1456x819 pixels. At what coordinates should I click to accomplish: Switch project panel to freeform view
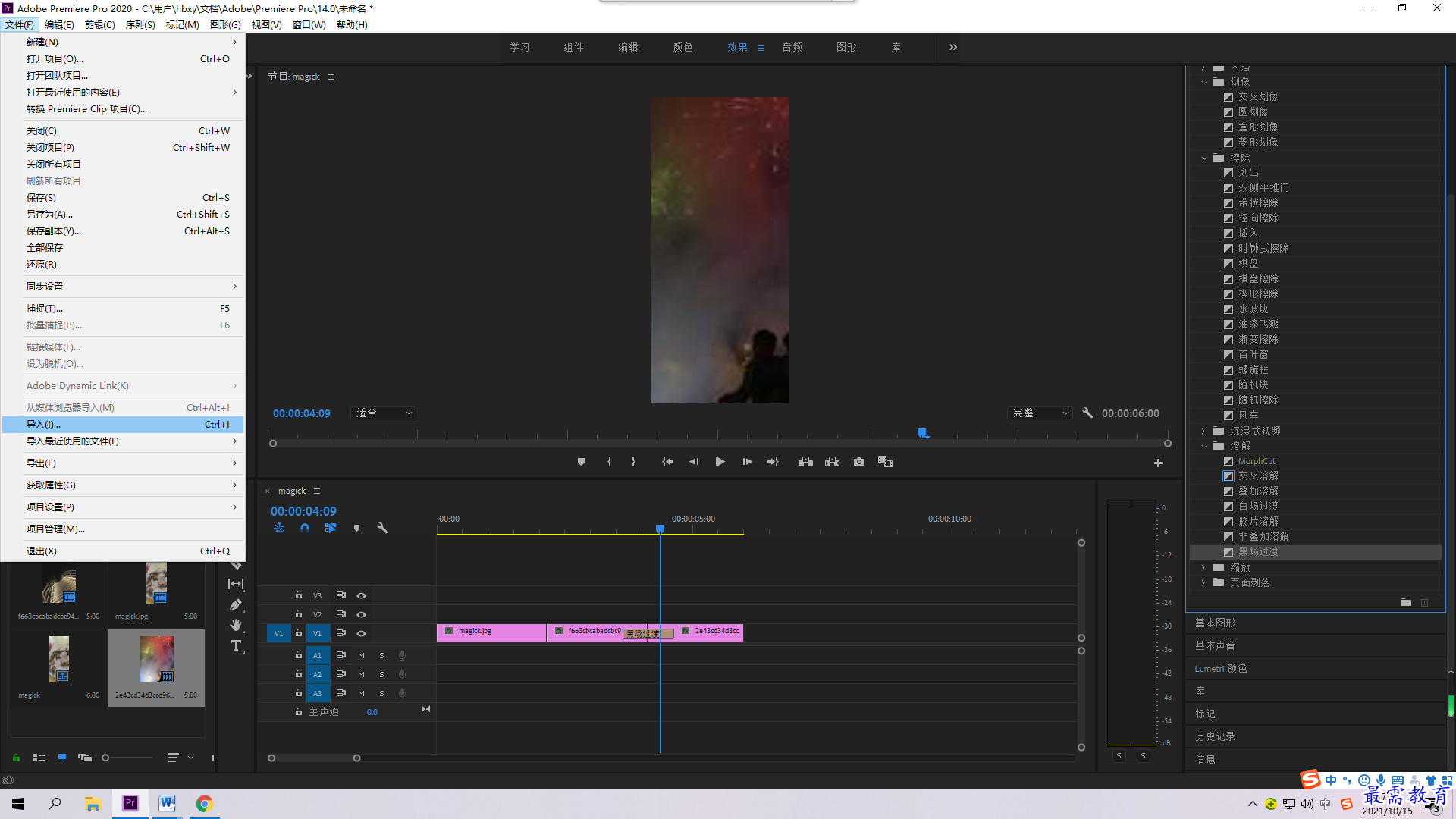click(x=85, y=758)
